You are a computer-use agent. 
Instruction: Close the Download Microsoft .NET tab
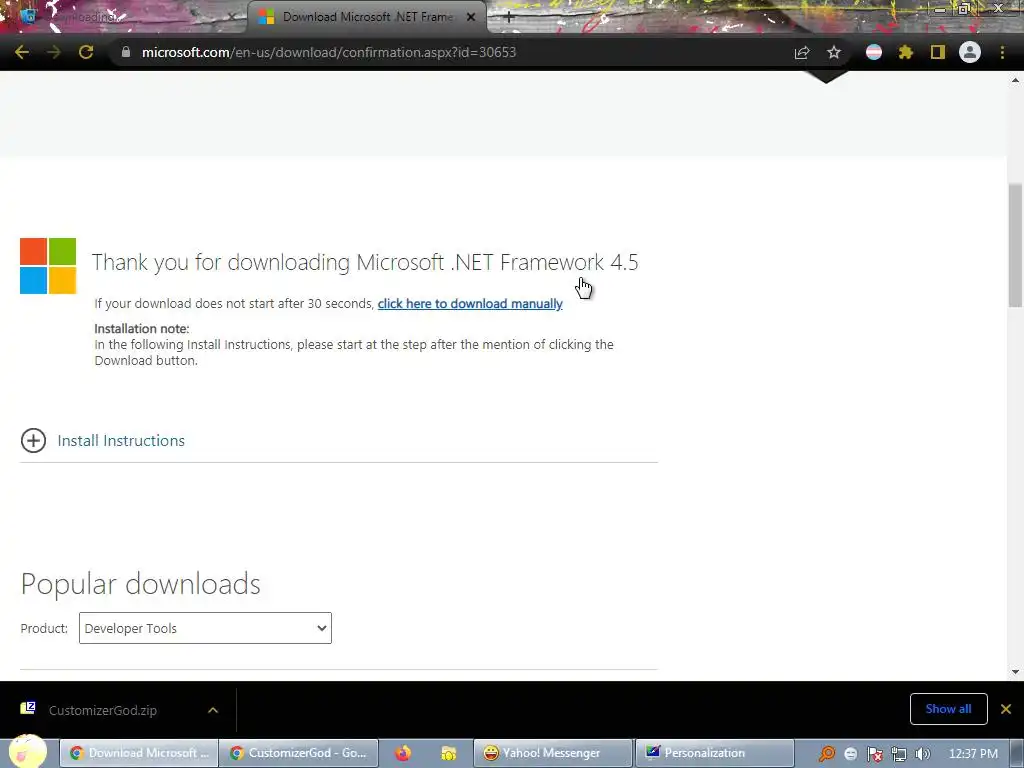point(471,18)
